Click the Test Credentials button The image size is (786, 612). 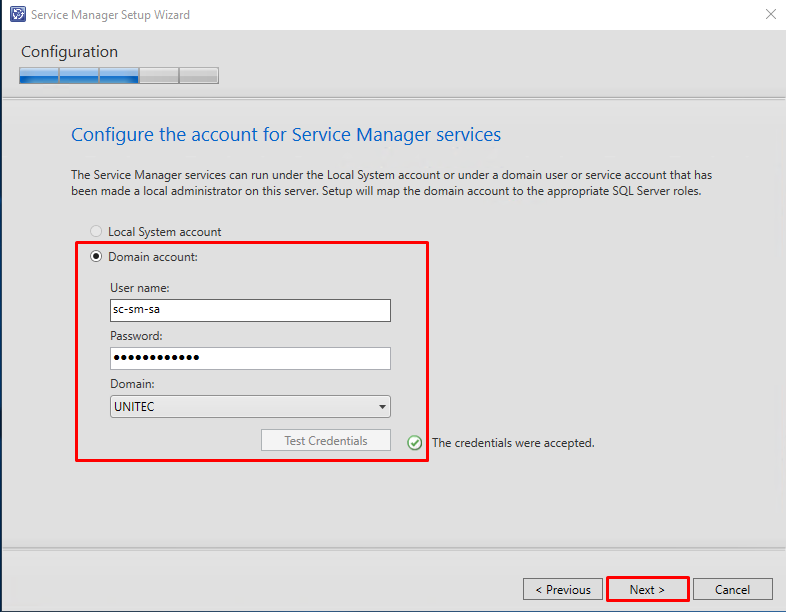326,440
